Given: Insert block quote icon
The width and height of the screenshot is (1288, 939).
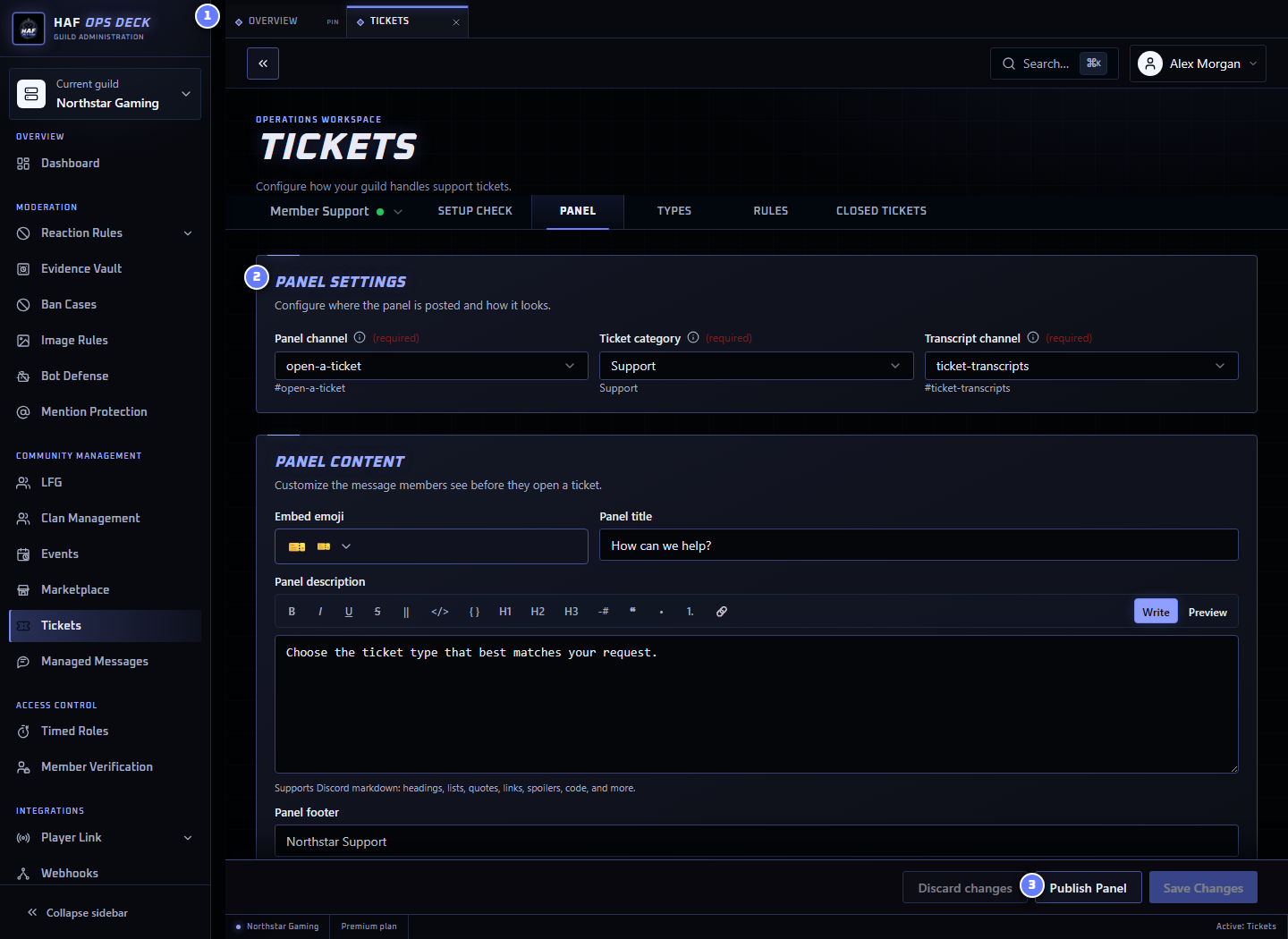Looking at the screenshot, I should click(x=632, y=612).
